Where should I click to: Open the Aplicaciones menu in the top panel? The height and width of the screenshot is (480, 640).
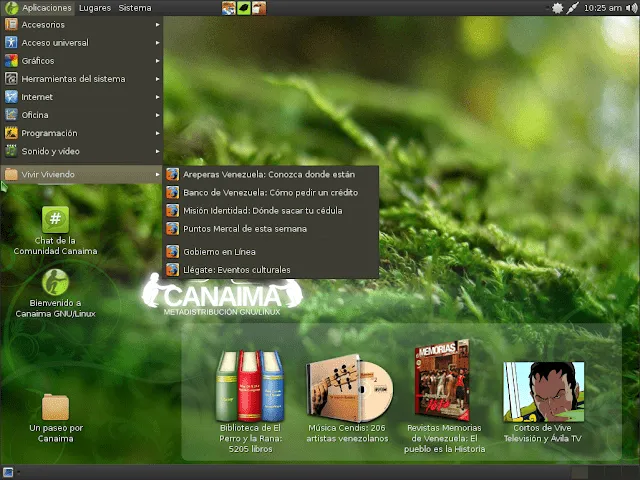point(38,8)
